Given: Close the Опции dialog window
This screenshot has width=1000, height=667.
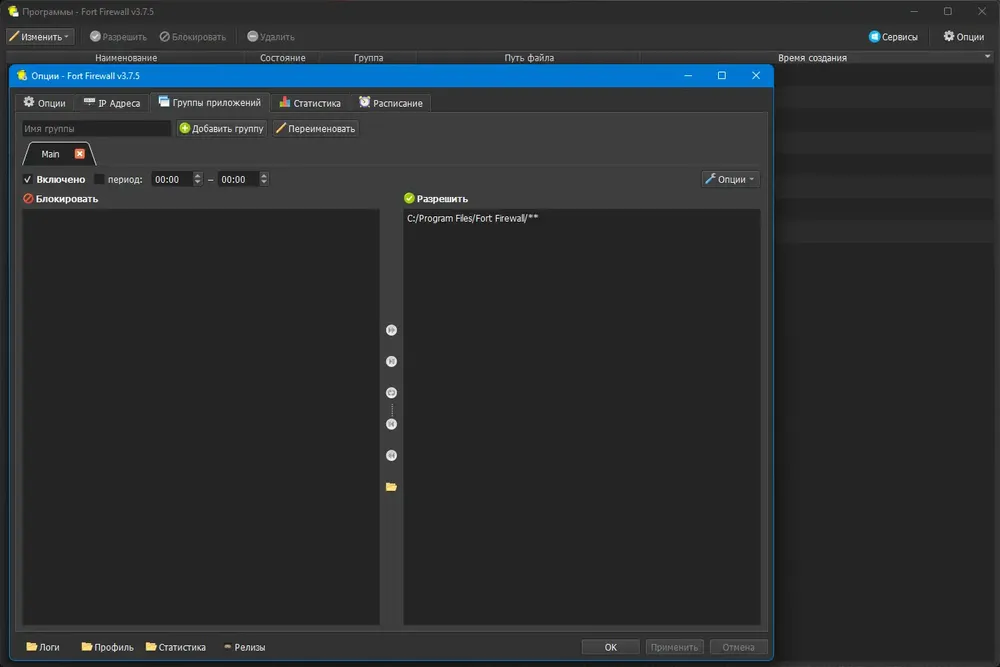Looking at the screenshot, I should click(x=756, y=75).
